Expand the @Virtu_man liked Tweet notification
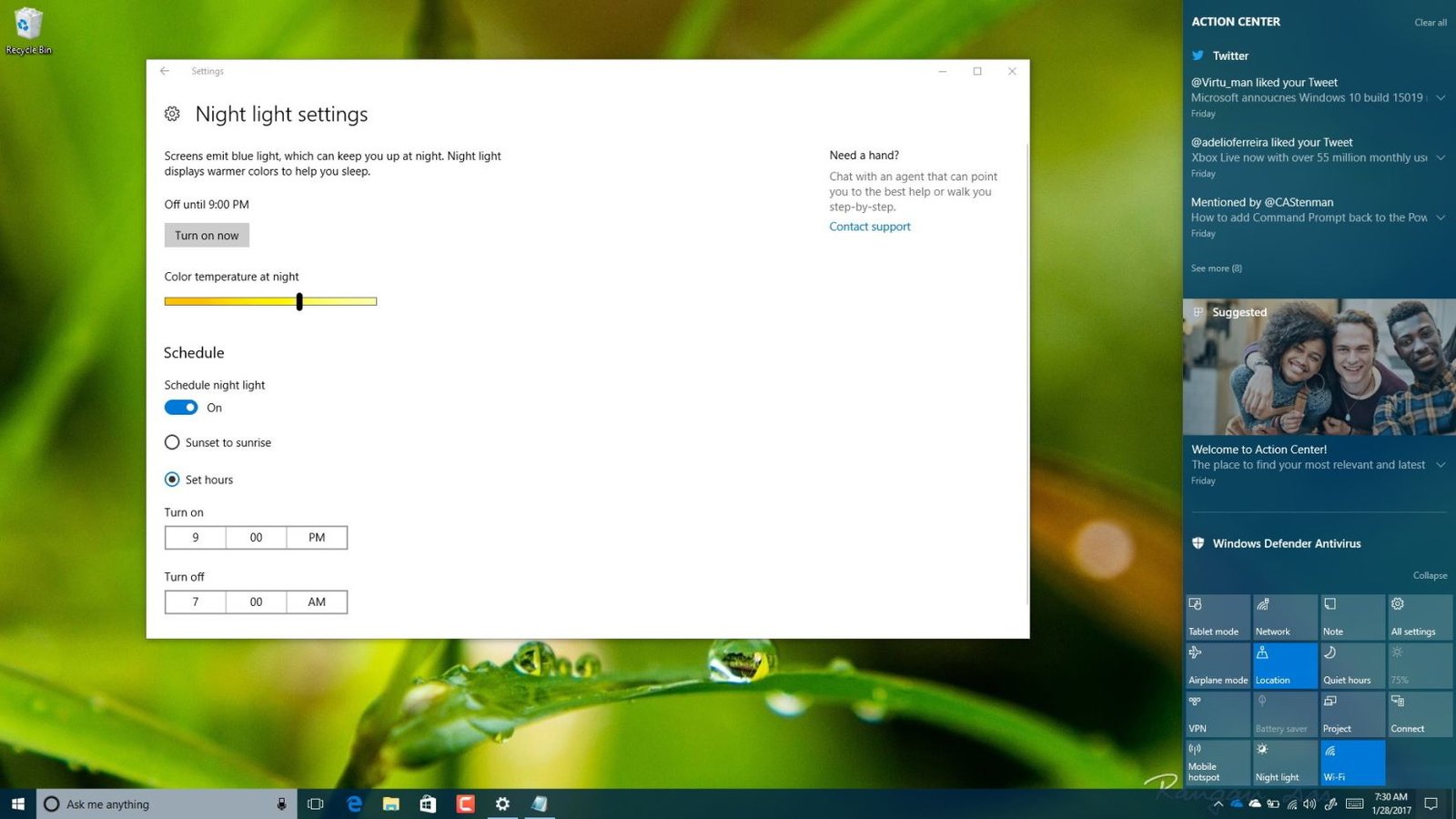The image size is (1456, 819). point(1441,97)
